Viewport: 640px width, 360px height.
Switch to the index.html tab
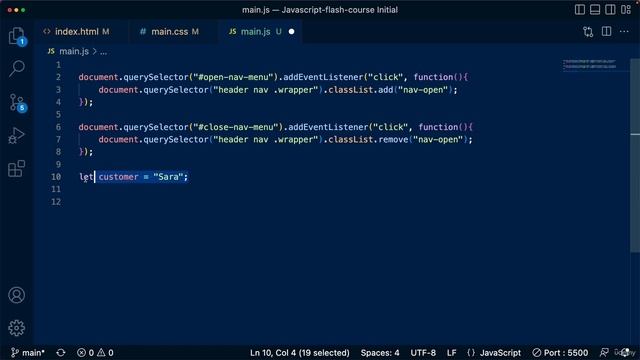pyautogui.click(x=76, y=31)
